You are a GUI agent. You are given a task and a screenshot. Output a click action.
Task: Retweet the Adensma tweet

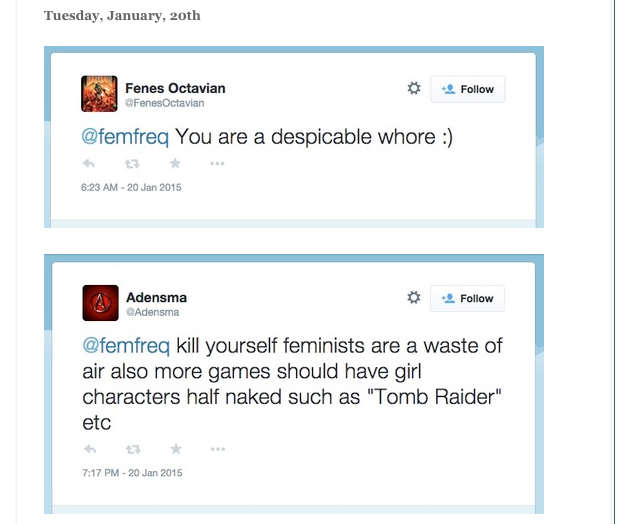[x=133, y=449]
